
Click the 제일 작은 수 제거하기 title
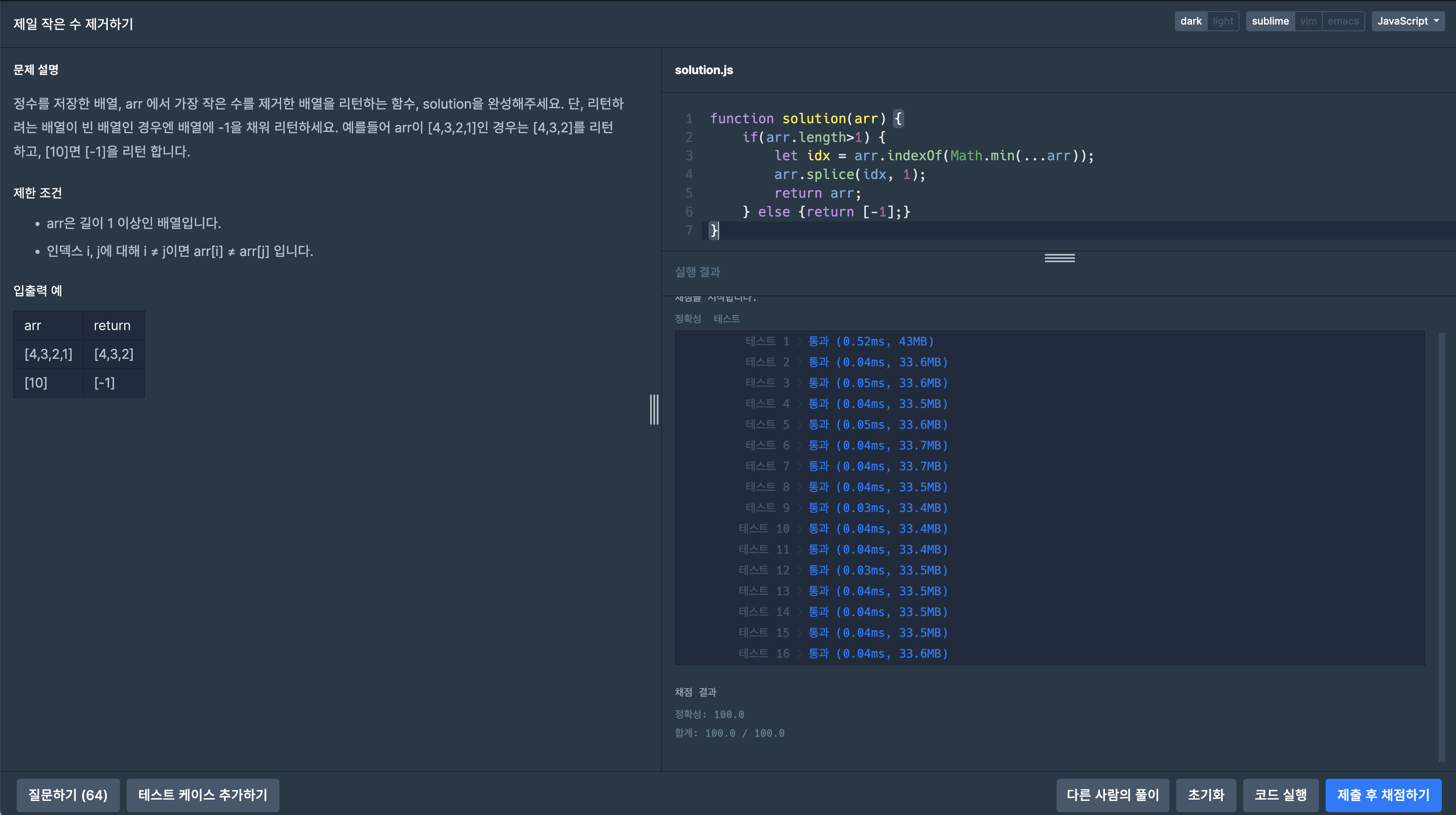tap(73, 24)
